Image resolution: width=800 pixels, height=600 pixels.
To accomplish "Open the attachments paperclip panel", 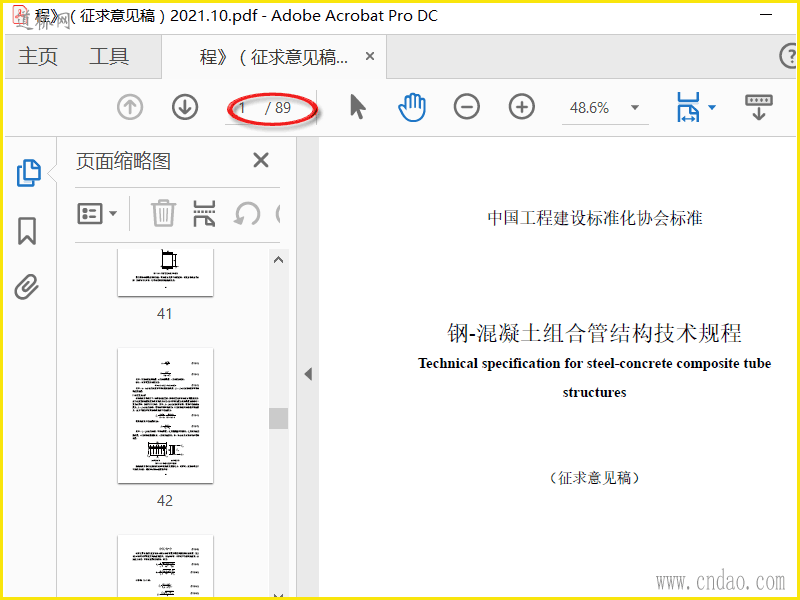I will (27, 287).
